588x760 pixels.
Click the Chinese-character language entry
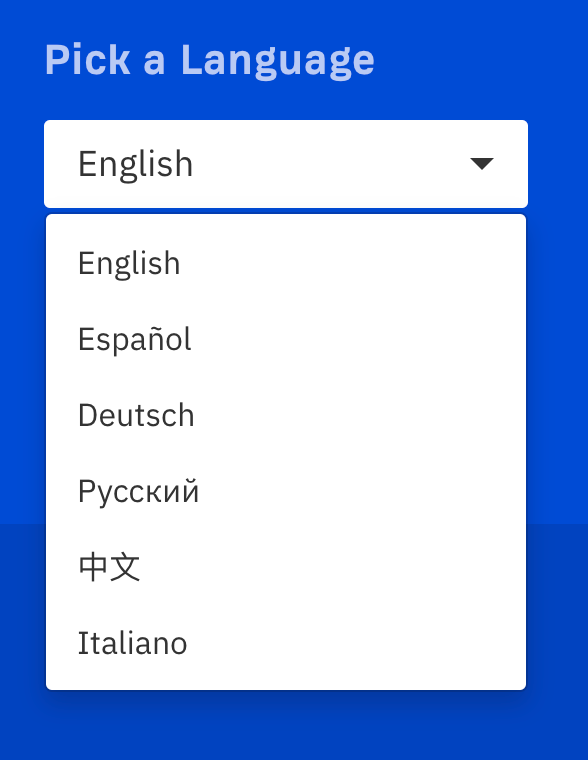point(286,567)
